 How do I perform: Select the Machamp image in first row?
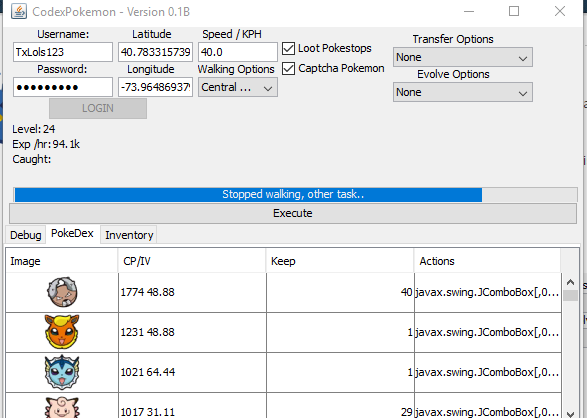pyautogui.click(x=62, y=292)
